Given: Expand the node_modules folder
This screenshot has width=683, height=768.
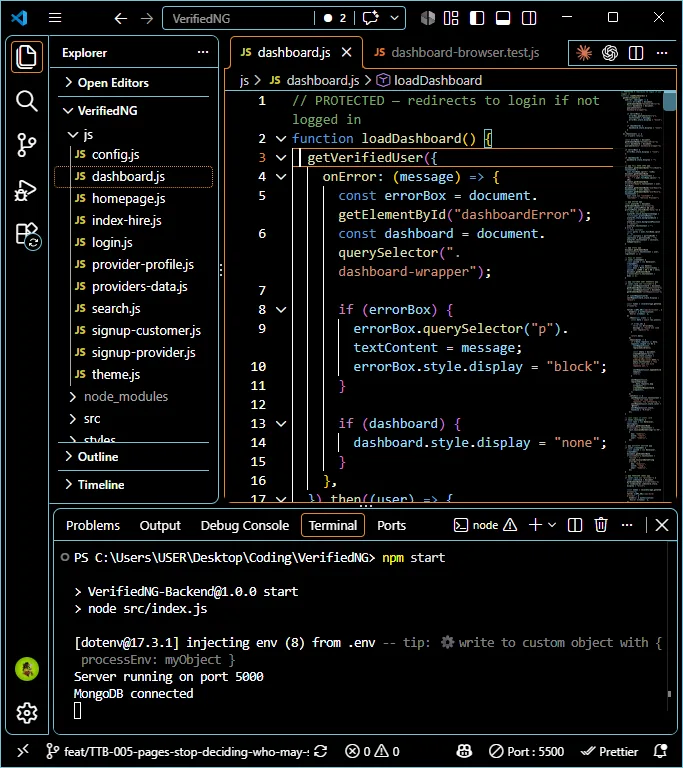Looking at the screenshot, I should [134, 397].
